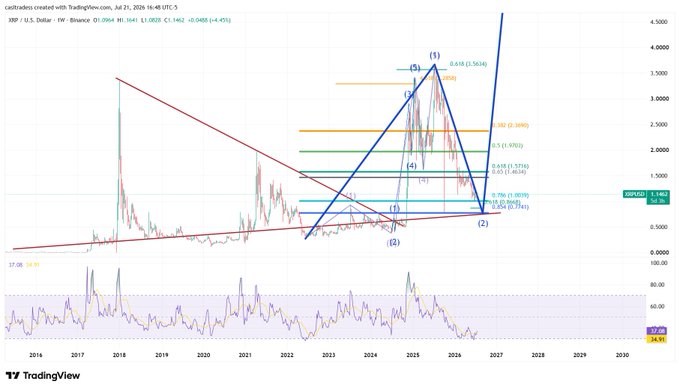Click the yellow 34.91 RSI axis tag

[657, 339]
